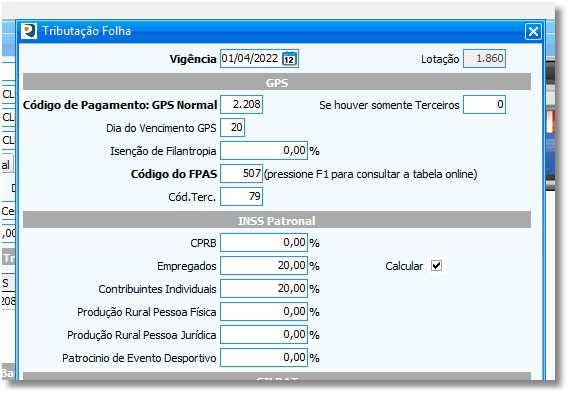Focus the Se houver somente Terceiros field
Image resolution: width=569 pixels, height=394 pixels.
484,104
